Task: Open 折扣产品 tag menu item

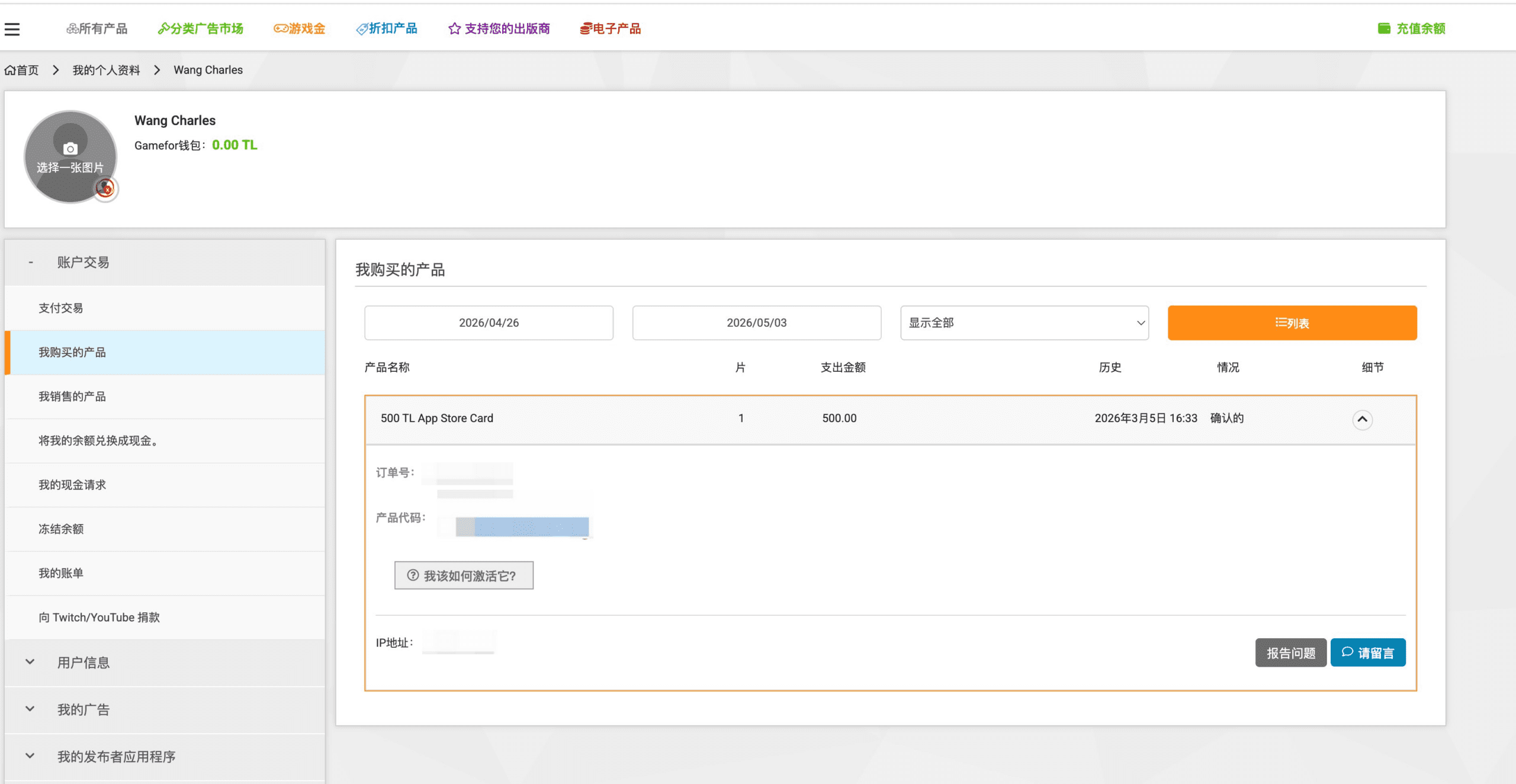Action: pyautogui.click(x=386, y=28)
